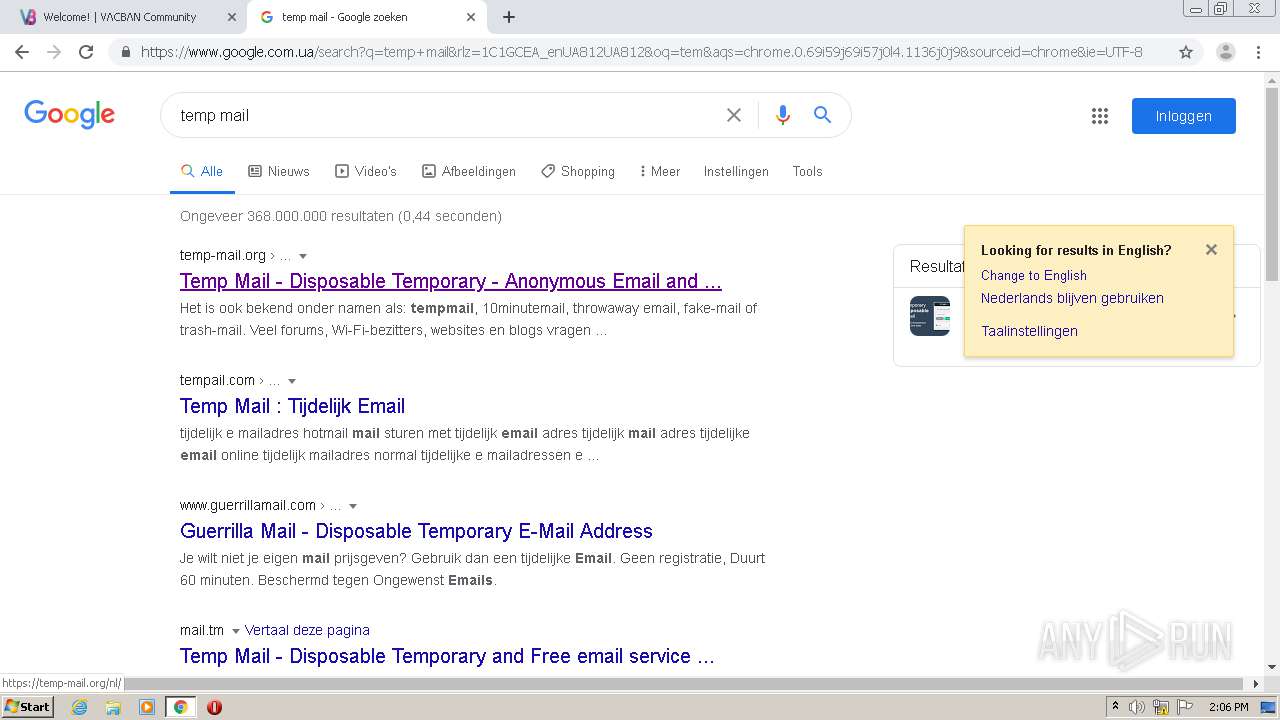Viewport: 1280px width, 720px height.
Task: Click the taskbar clock showing 2:06 PM
Action: coord(1229,707)
